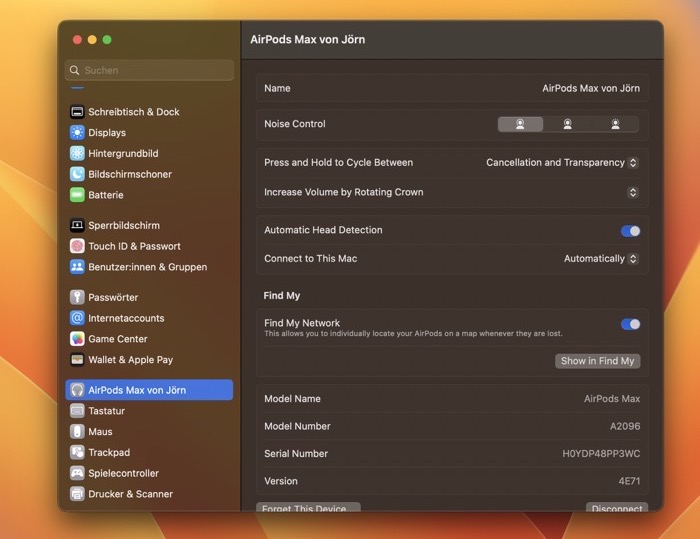Open Displays settings in sidebar
Viewport: 700px width, 539px height.
click(x=107, y=133)
